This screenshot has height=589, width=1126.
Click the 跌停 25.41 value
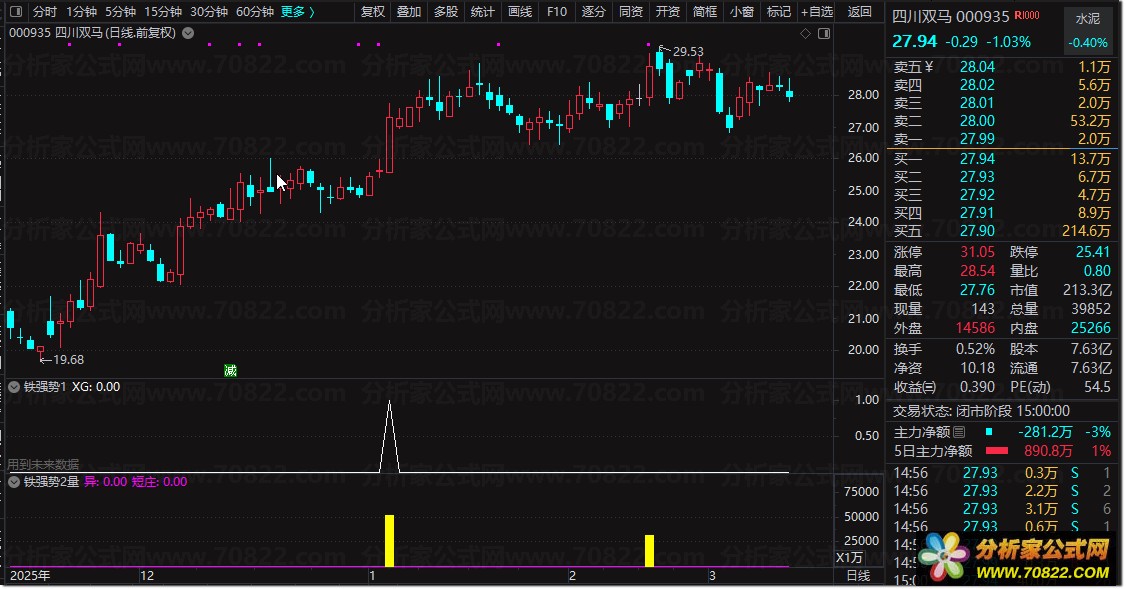(x=1092, y=252)
